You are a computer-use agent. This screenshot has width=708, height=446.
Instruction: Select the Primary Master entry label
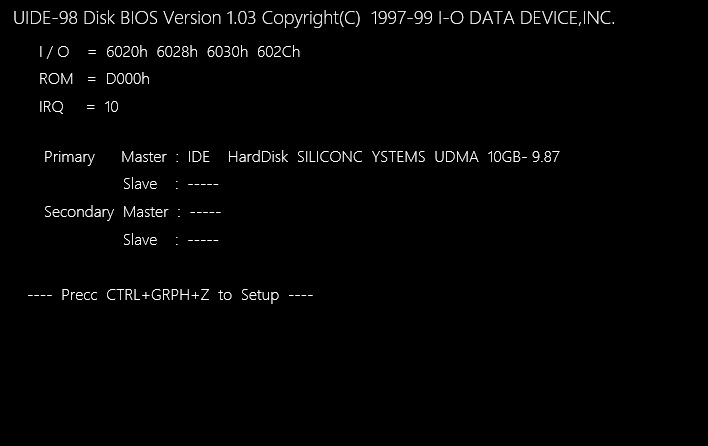[x=144, y=157]
